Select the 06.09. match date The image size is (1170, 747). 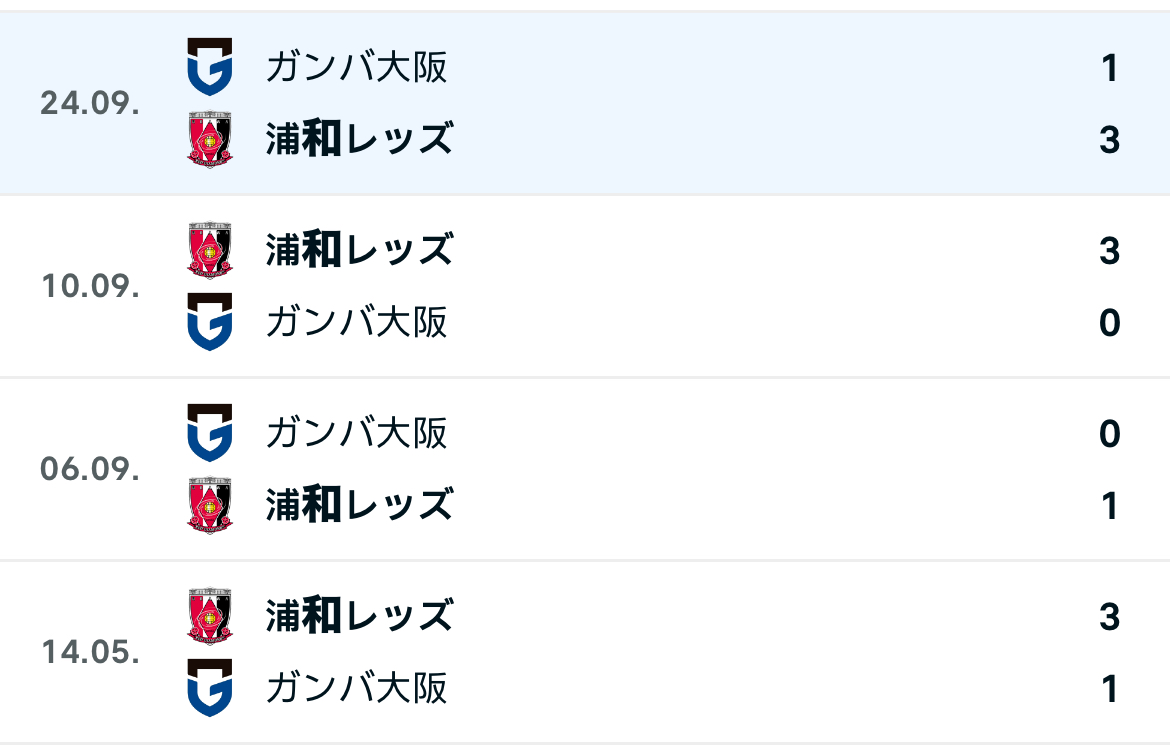[90, 470]
